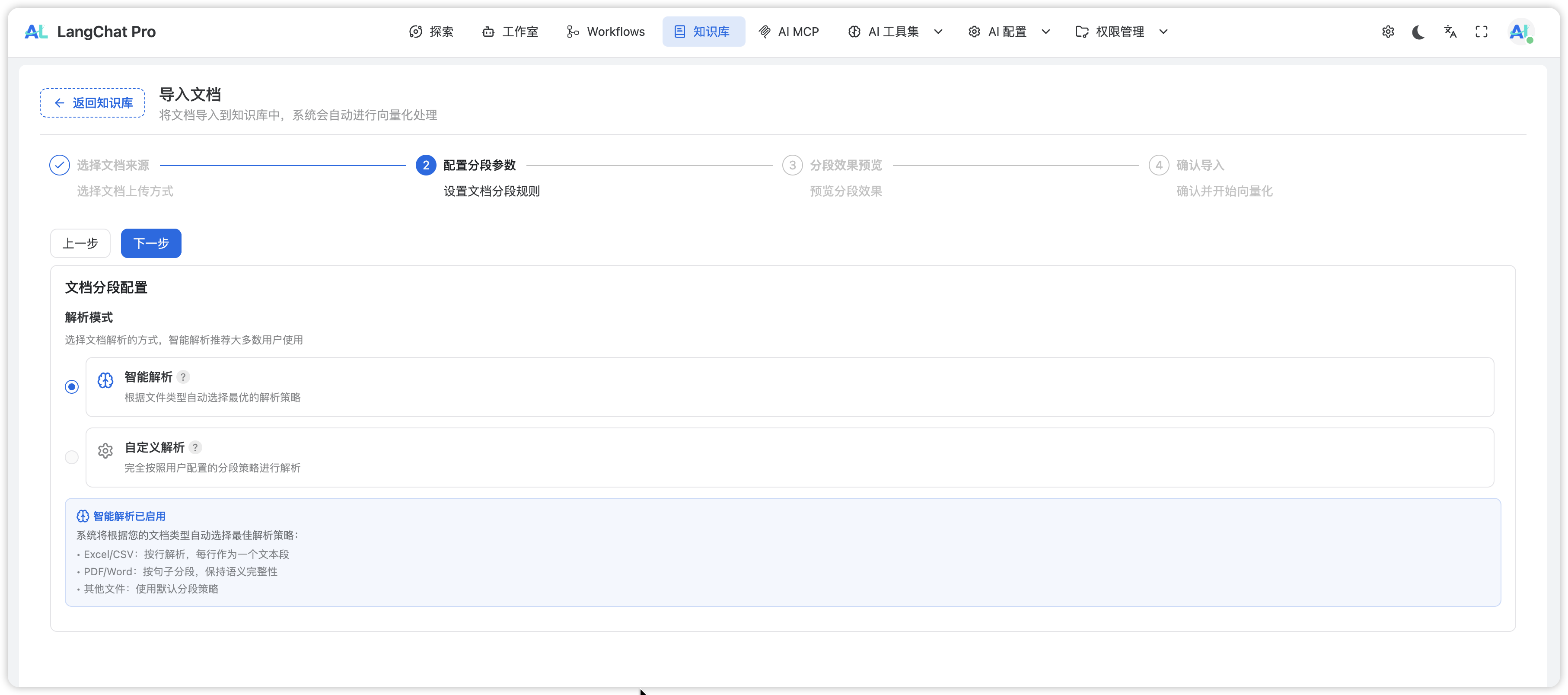Click the 自定义解析 option card
The image size is (1568, 695).
pyautogui.click(x=789, y=457)
